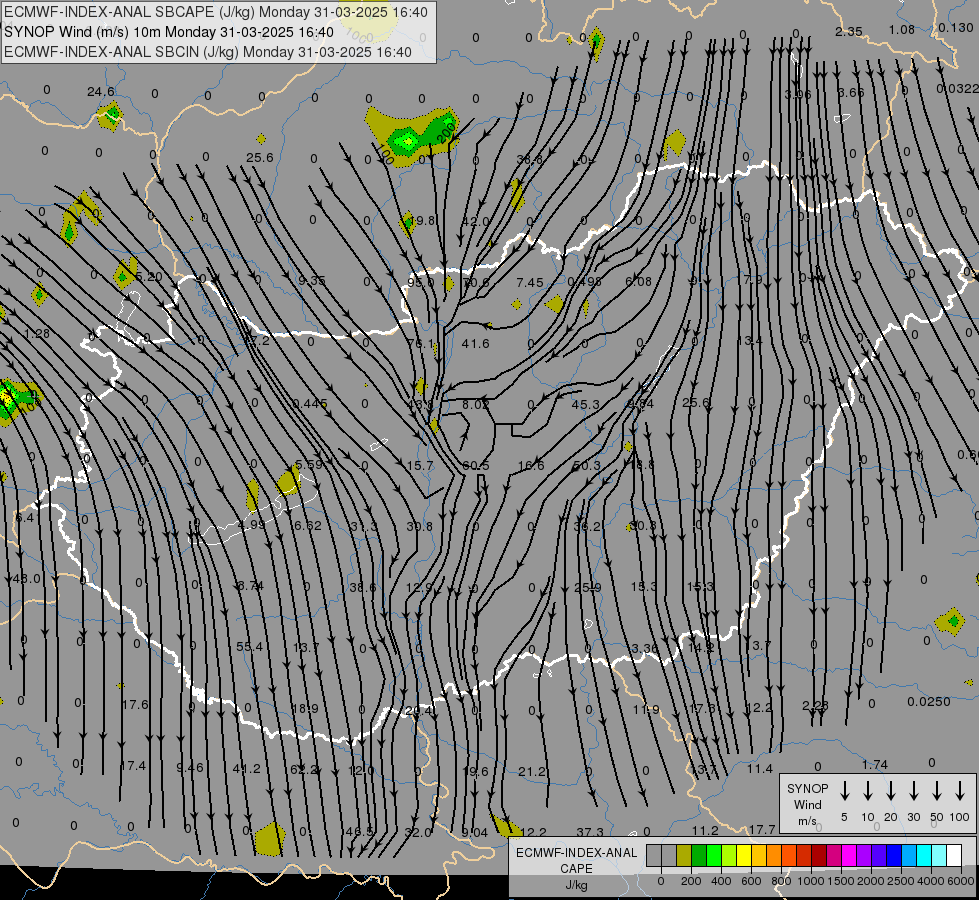Screen dimensions: 979x900
Task: Click the map value '2.35'
Action: point(849,31)
